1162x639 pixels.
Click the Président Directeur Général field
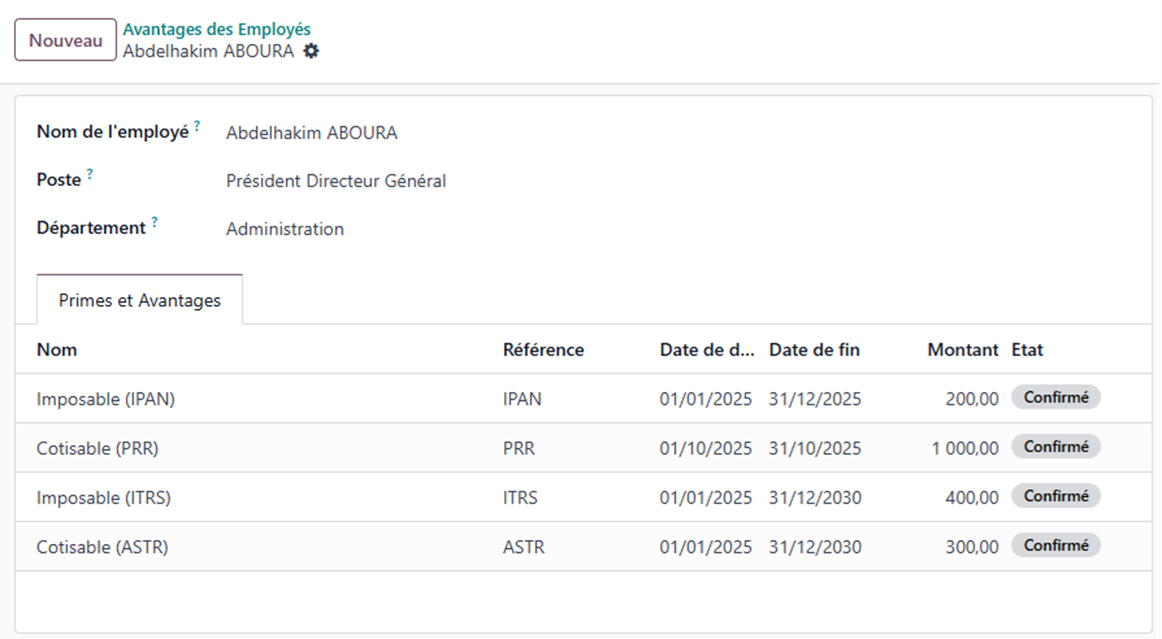[x=336, y=181]
